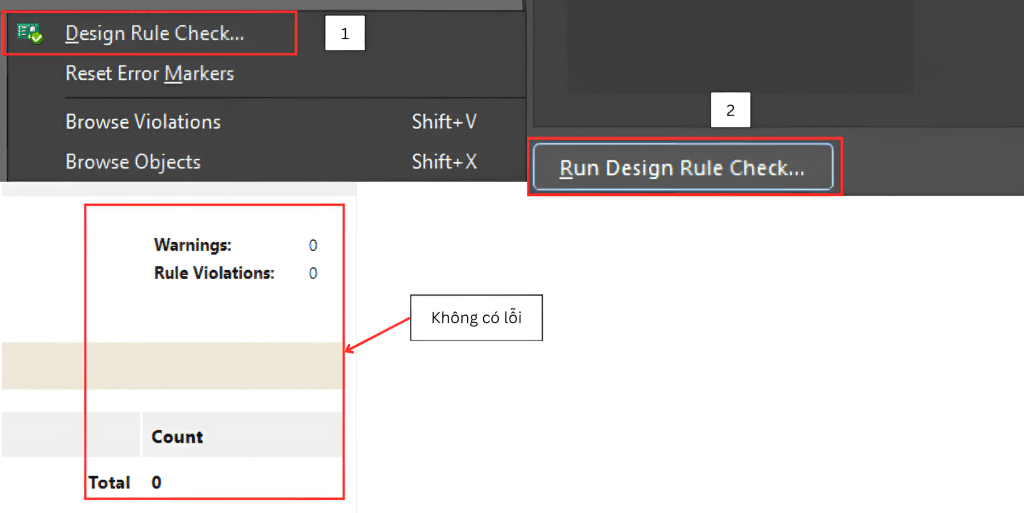Select the Rule Violations count value 0
This screenshot has height=513, width=1024.
click(313, 273)
